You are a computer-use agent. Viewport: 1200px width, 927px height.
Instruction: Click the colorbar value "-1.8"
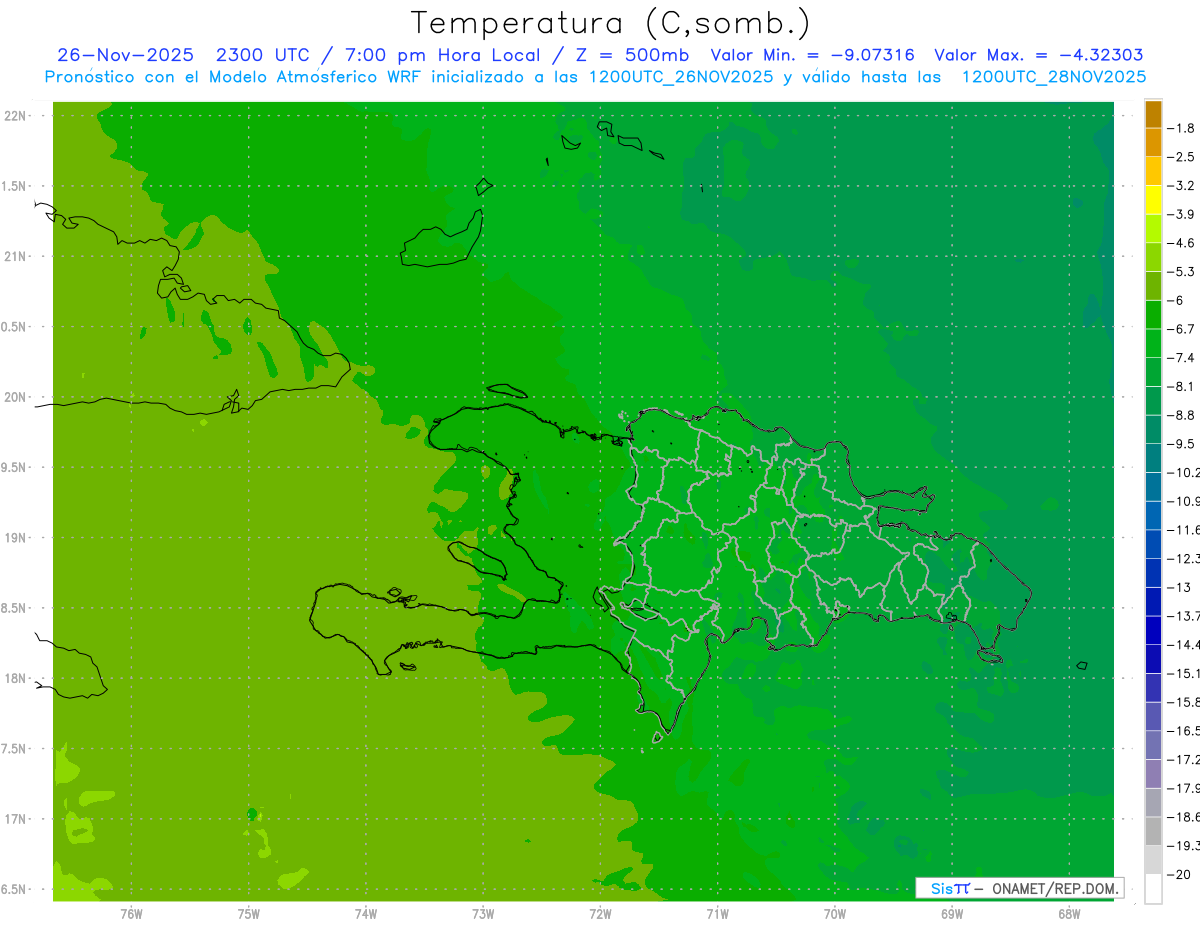tap(1181, 128)
